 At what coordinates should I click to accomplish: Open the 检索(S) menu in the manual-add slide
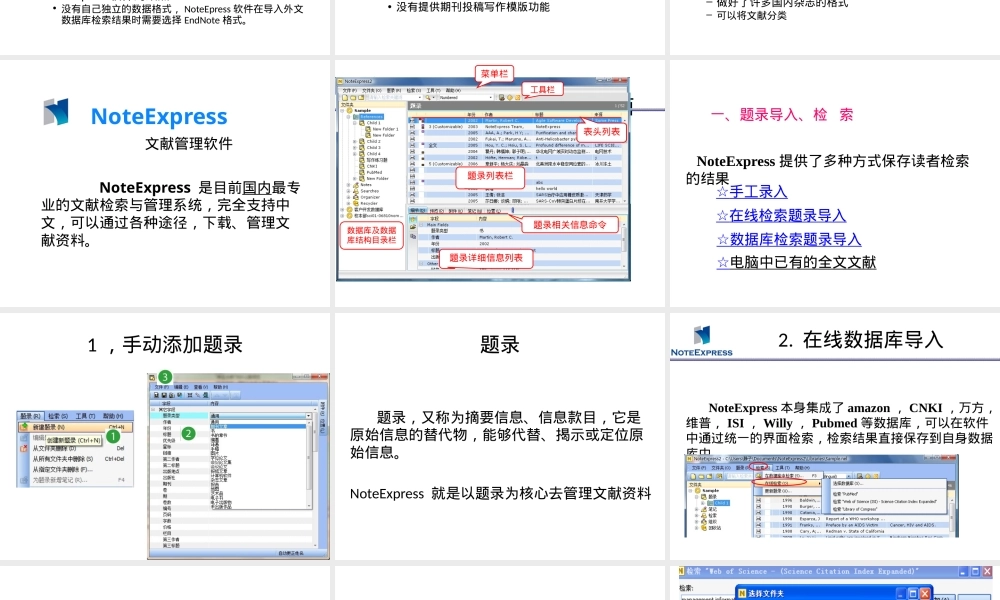tap(58, 416)
